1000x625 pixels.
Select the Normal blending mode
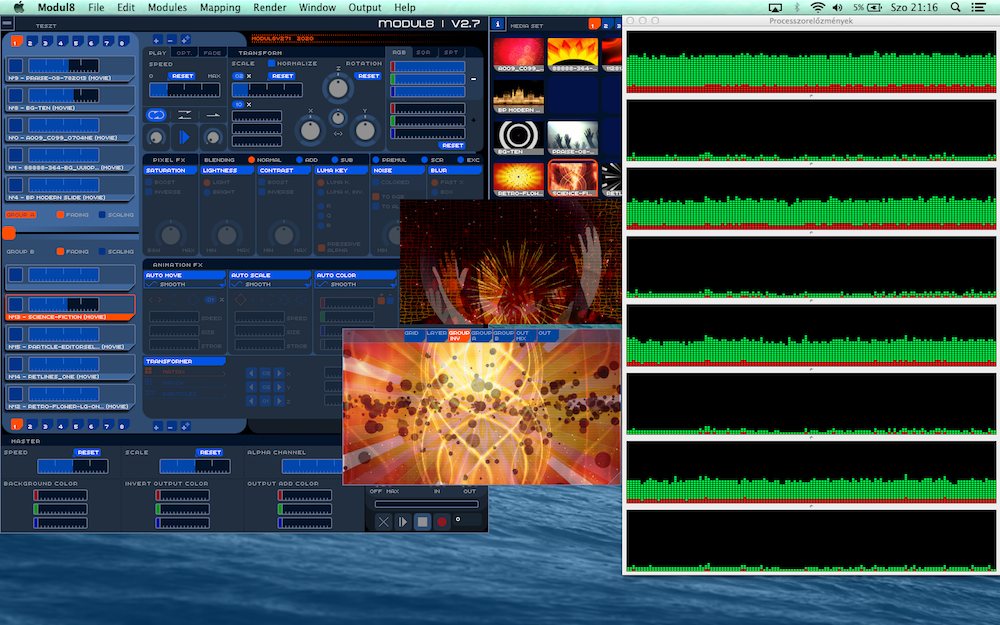click(x=251, y=159)
